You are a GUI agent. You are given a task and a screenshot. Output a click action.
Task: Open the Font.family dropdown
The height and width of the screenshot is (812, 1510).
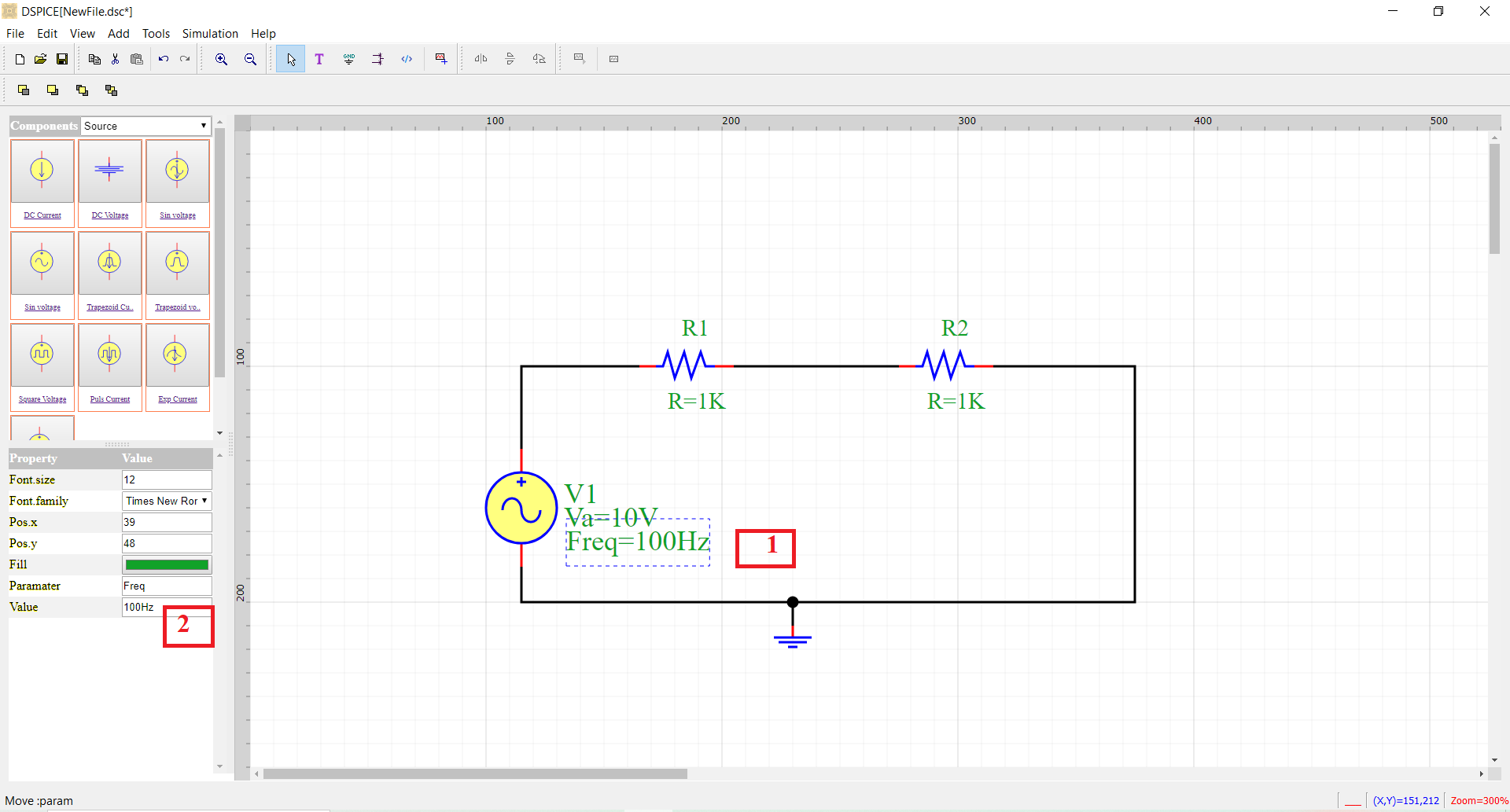(167, 501)
